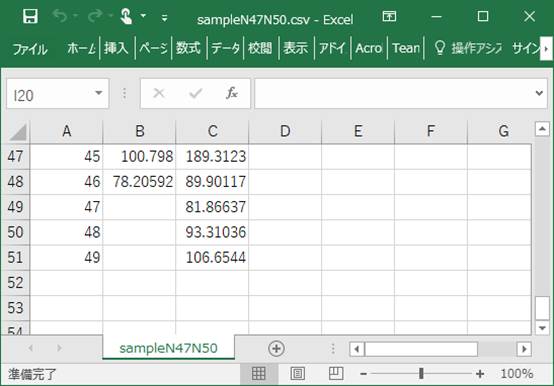The image size is (554, 386).
Task: Switch to the 挿入 ribbon tab
Action: [x=116, y=48]
